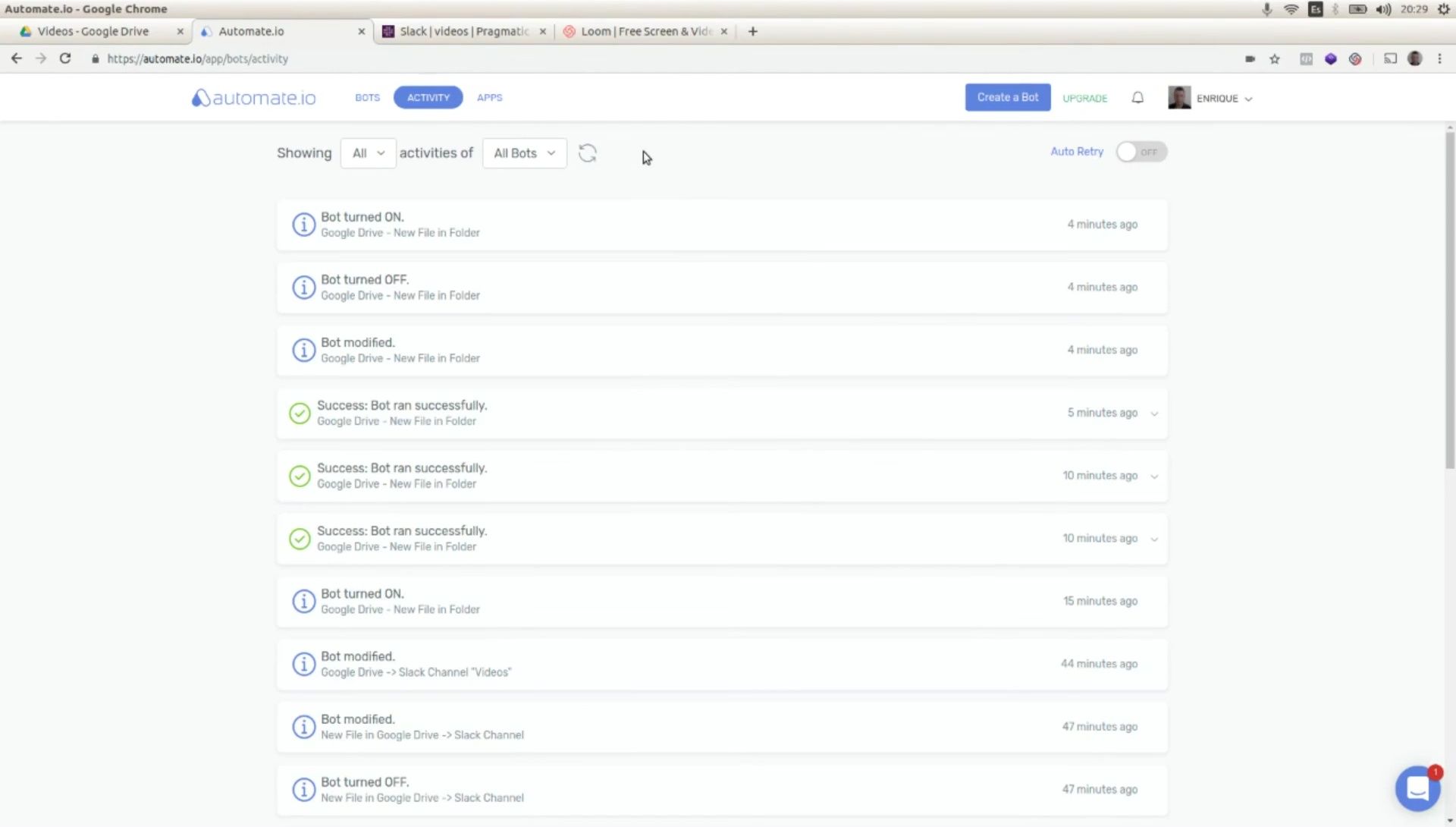Open the system power gear menu
The image size is (1456, 827).
tap(1444, 9)
